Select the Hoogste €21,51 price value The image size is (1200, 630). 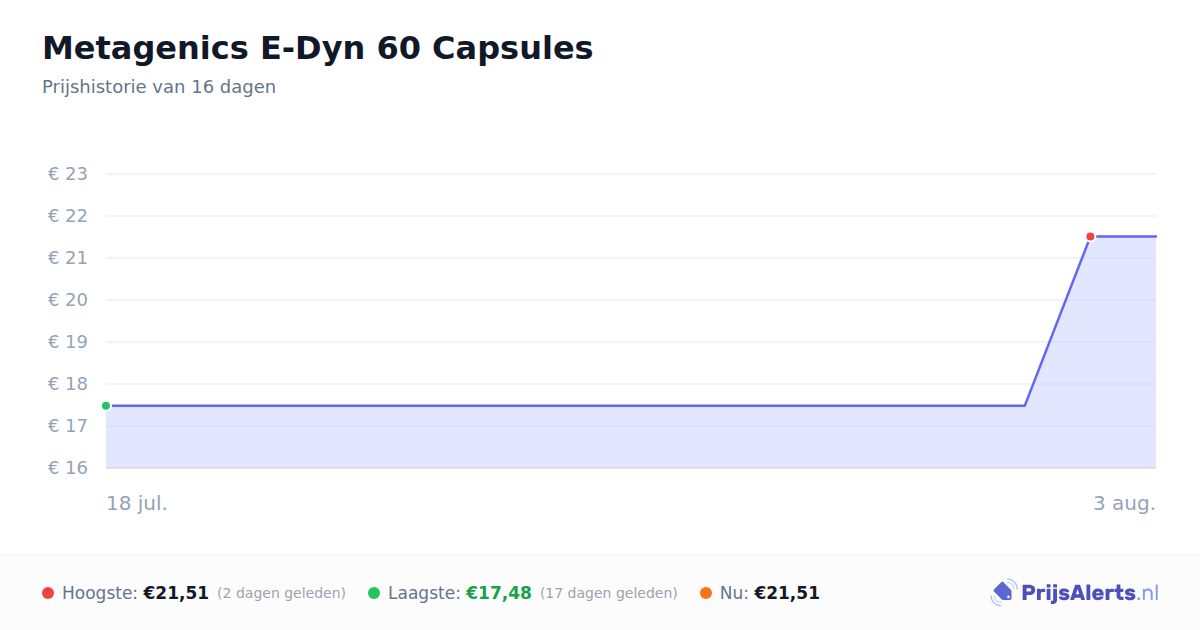point(176,593)
